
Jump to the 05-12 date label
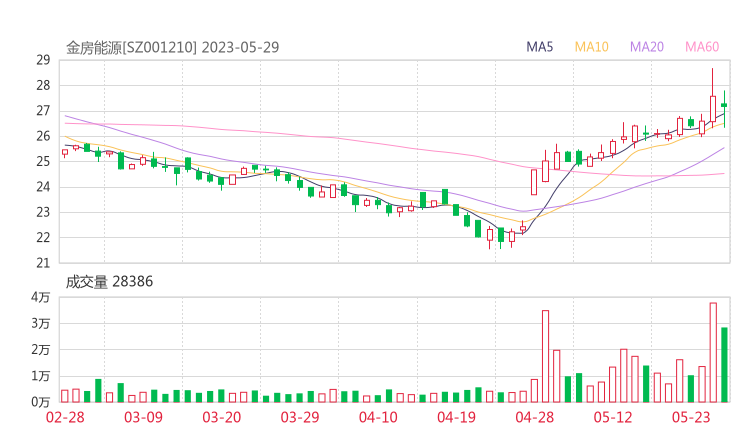coord(613,416)
